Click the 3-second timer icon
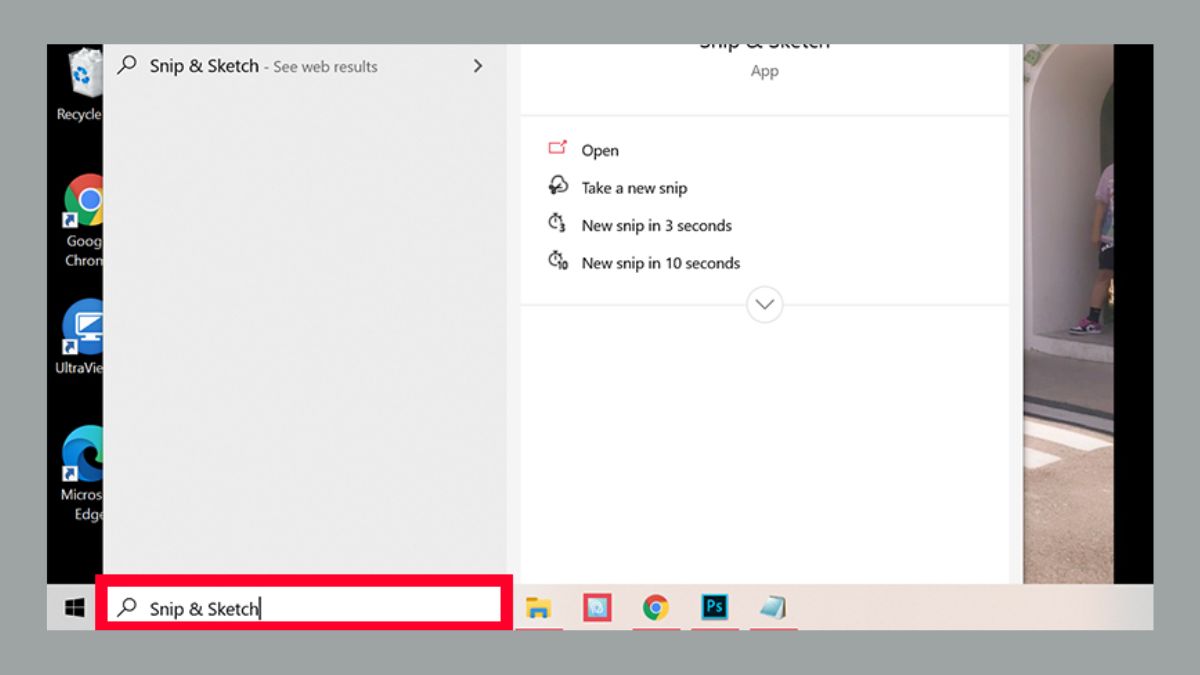The width and height of the screenshot is (1200, 675). coord(557,224)
